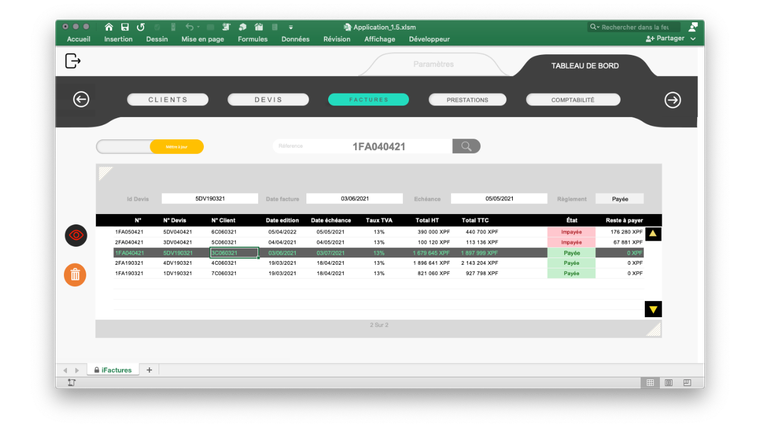The height and width of the screenshot is (427, 760).
Task: Click the yellow Mettre à jour toggle
Action: (176, 146)
